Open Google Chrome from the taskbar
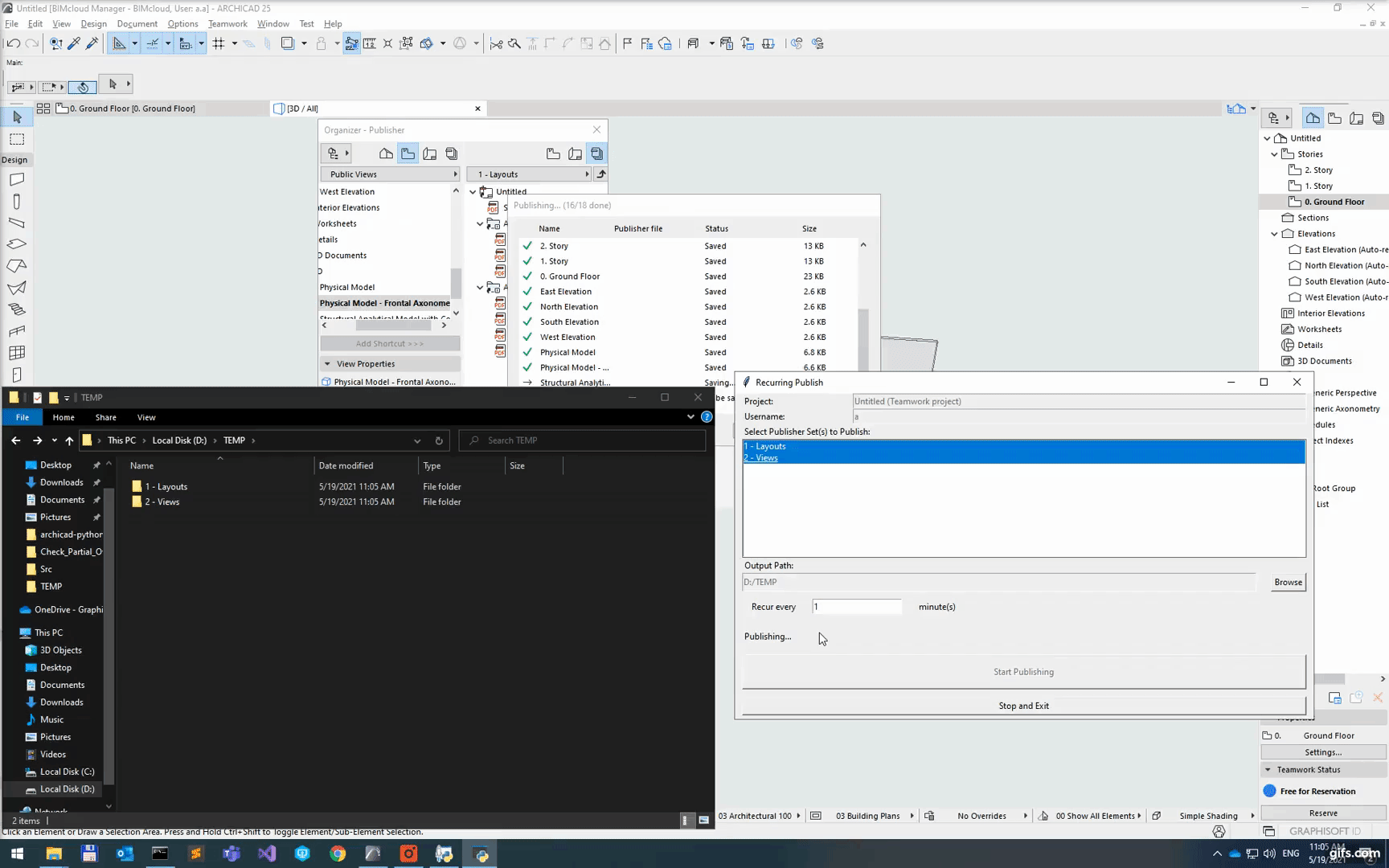Viewport: 1389px width, 868px height. 338,854
